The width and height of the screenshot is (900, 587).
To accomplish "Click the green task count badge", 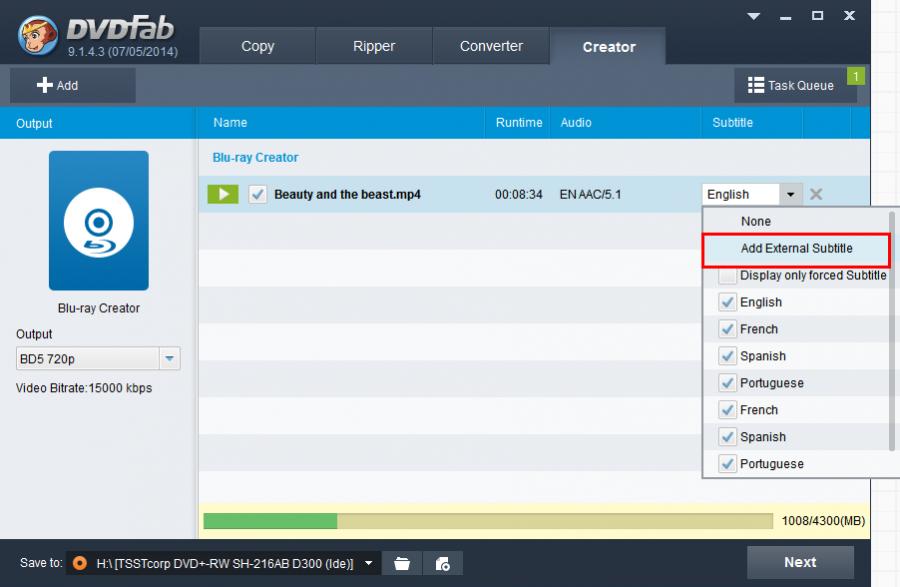I will (855, 76).
